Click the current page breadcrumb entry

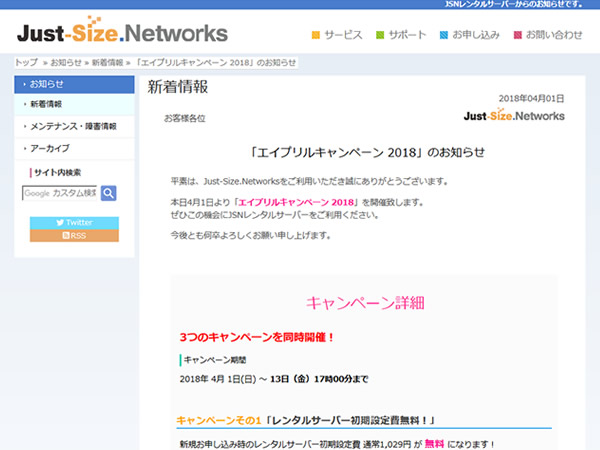pos(216,62)
